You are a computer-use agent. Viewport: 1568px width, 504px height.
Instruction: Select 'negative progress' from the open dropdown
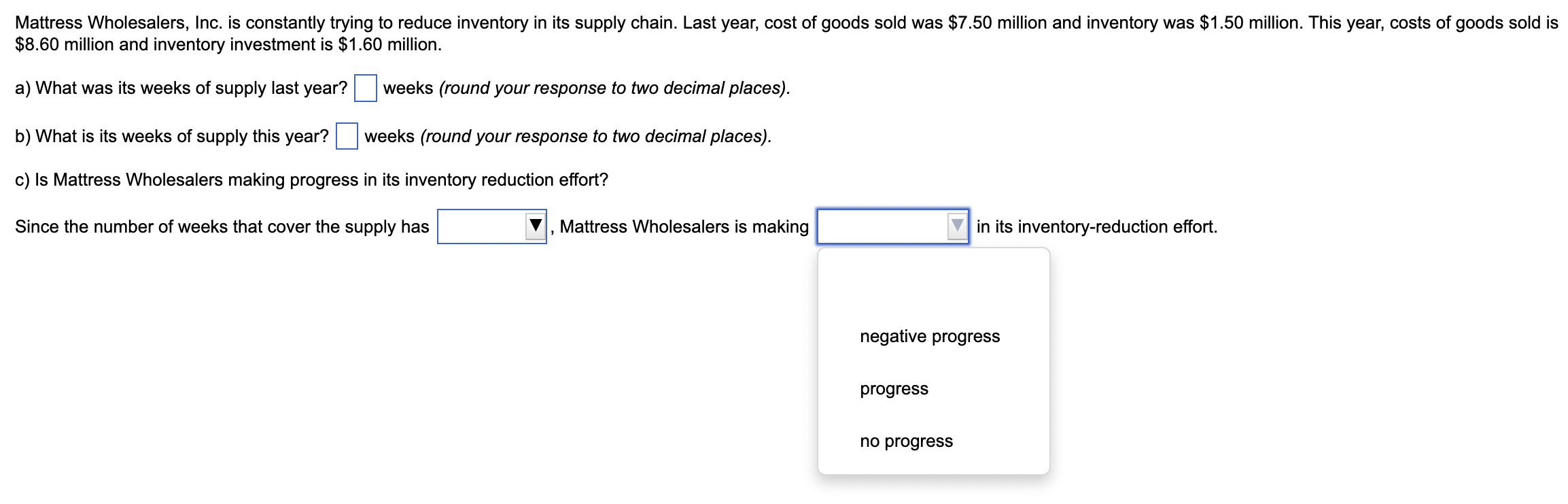click(x=928, y=335)
